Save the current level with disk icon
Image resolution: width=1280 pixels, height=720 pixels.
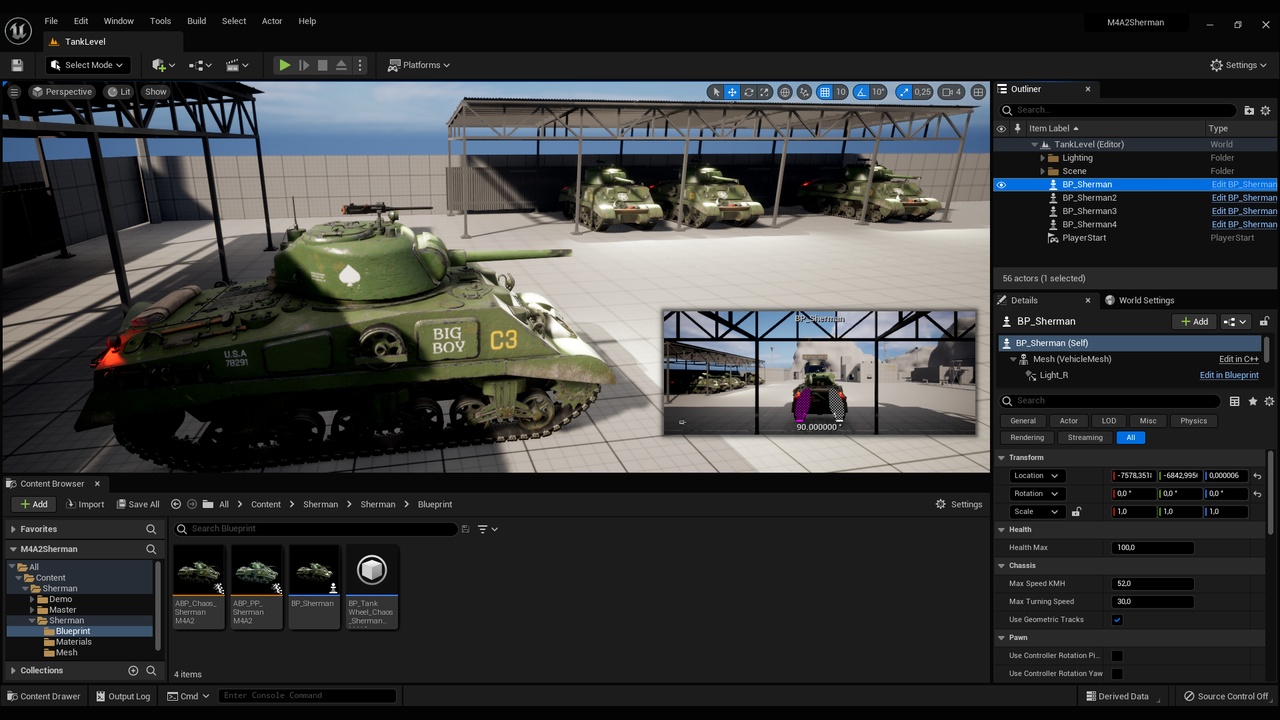click(17, 65)
